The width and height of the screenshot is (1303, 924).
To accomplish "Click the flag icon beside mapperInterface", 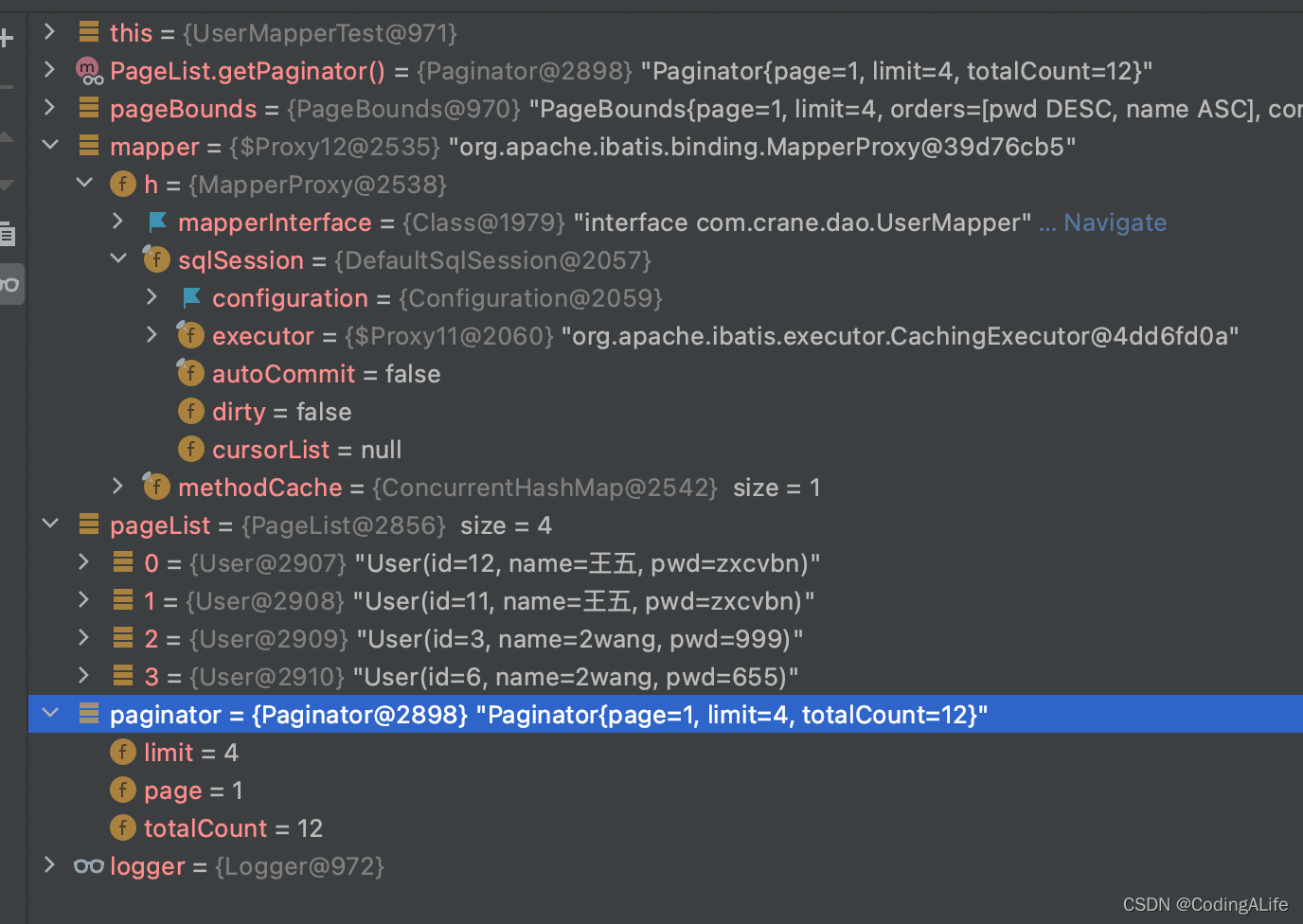I will click(157, 222).
